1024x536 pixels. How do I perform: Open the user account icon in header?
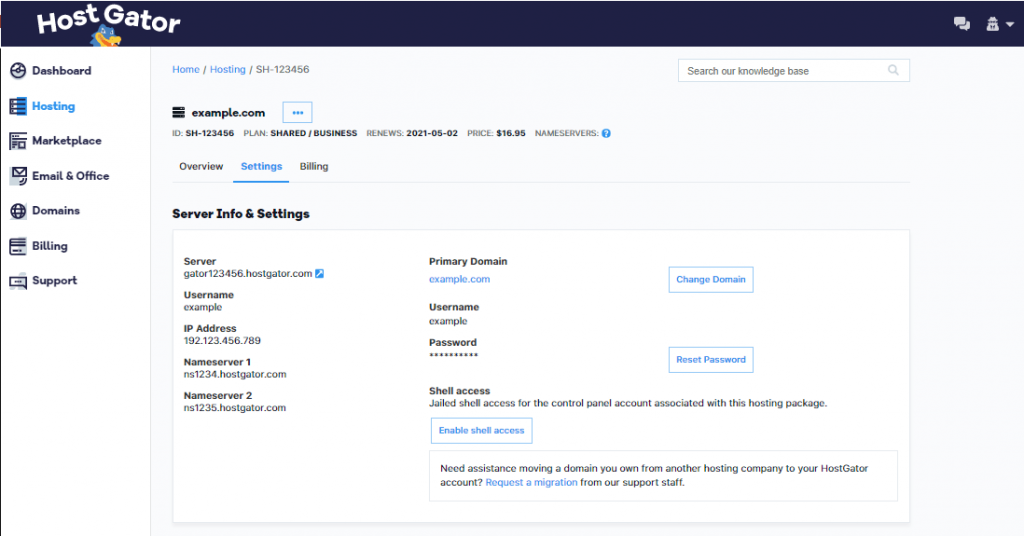(993, 24)
